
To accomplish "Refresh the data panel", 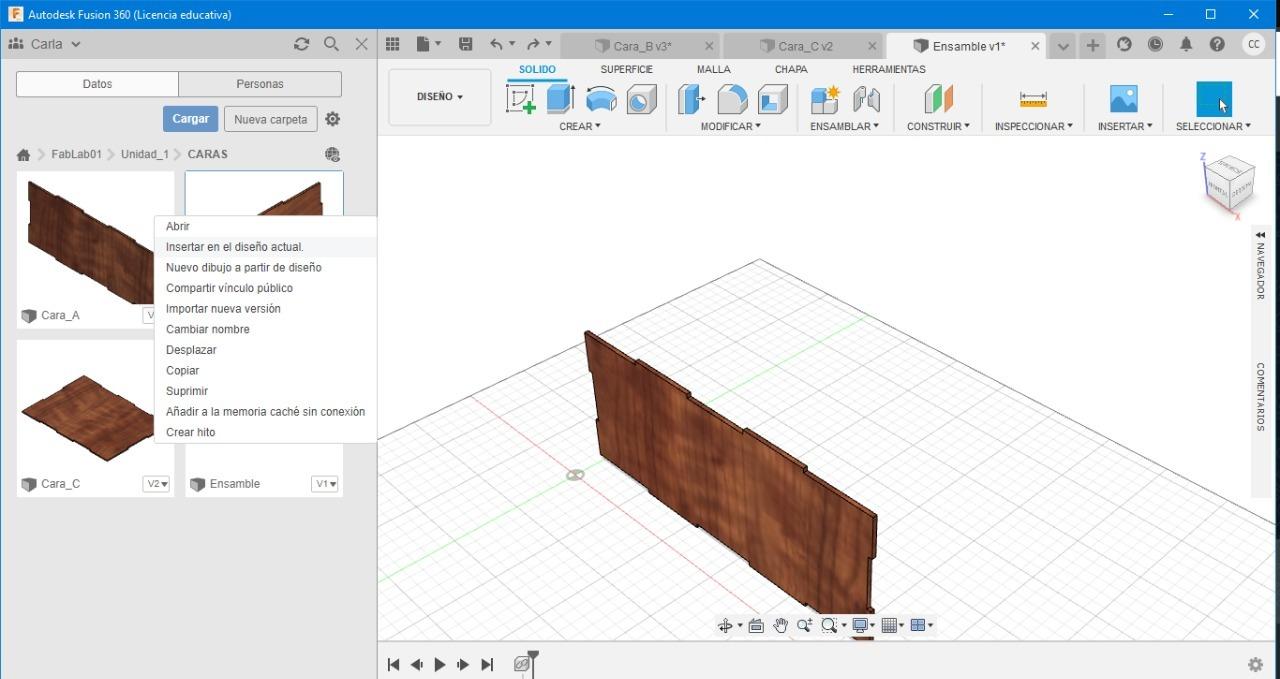I will pos(301,44).
